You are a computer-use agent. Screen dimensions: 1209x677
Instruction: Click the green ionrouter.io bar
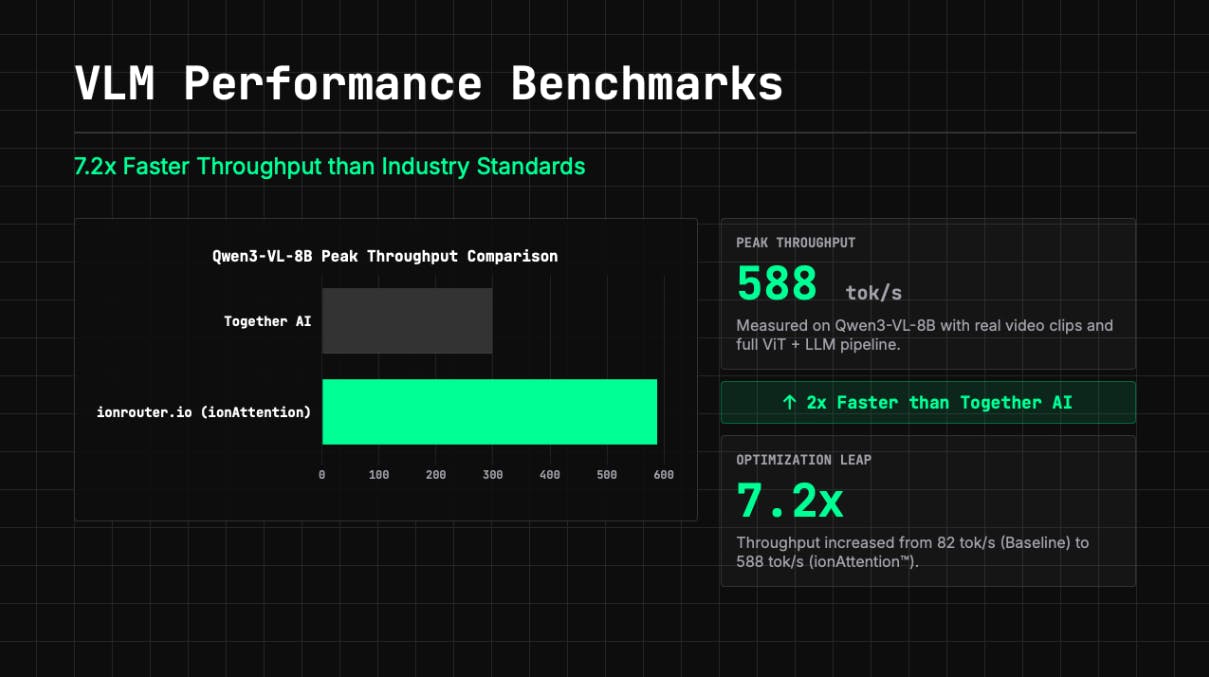tap(489, 412)
